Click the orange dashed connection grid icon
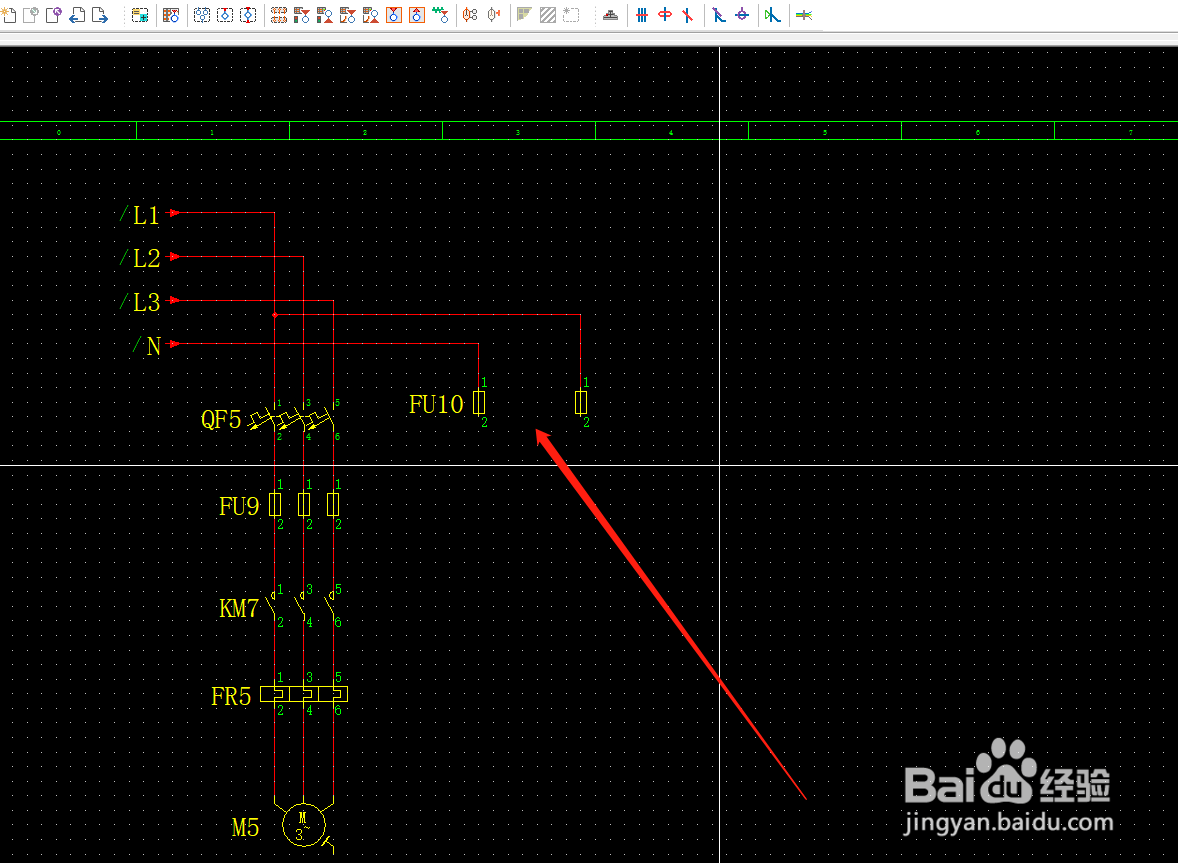This screenshot has height=863, width=1178. [x=279, y=15]
